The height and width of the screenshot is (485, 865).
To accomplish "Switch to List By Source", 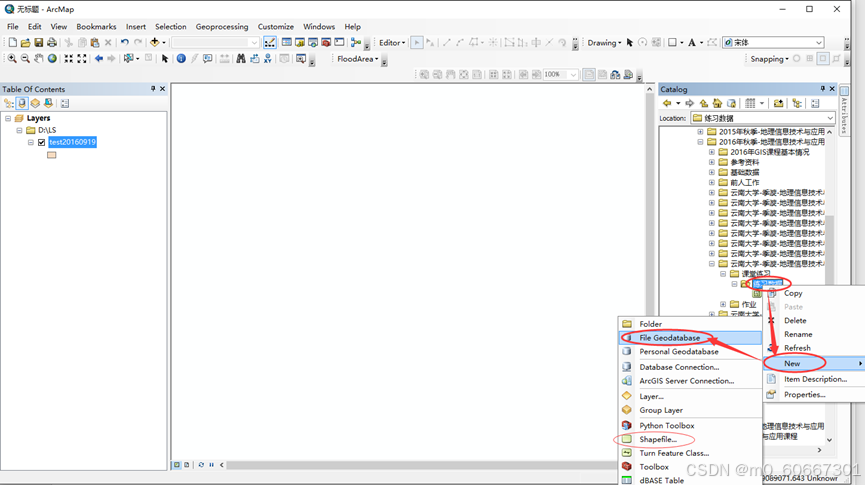I will tap(22, 103).
